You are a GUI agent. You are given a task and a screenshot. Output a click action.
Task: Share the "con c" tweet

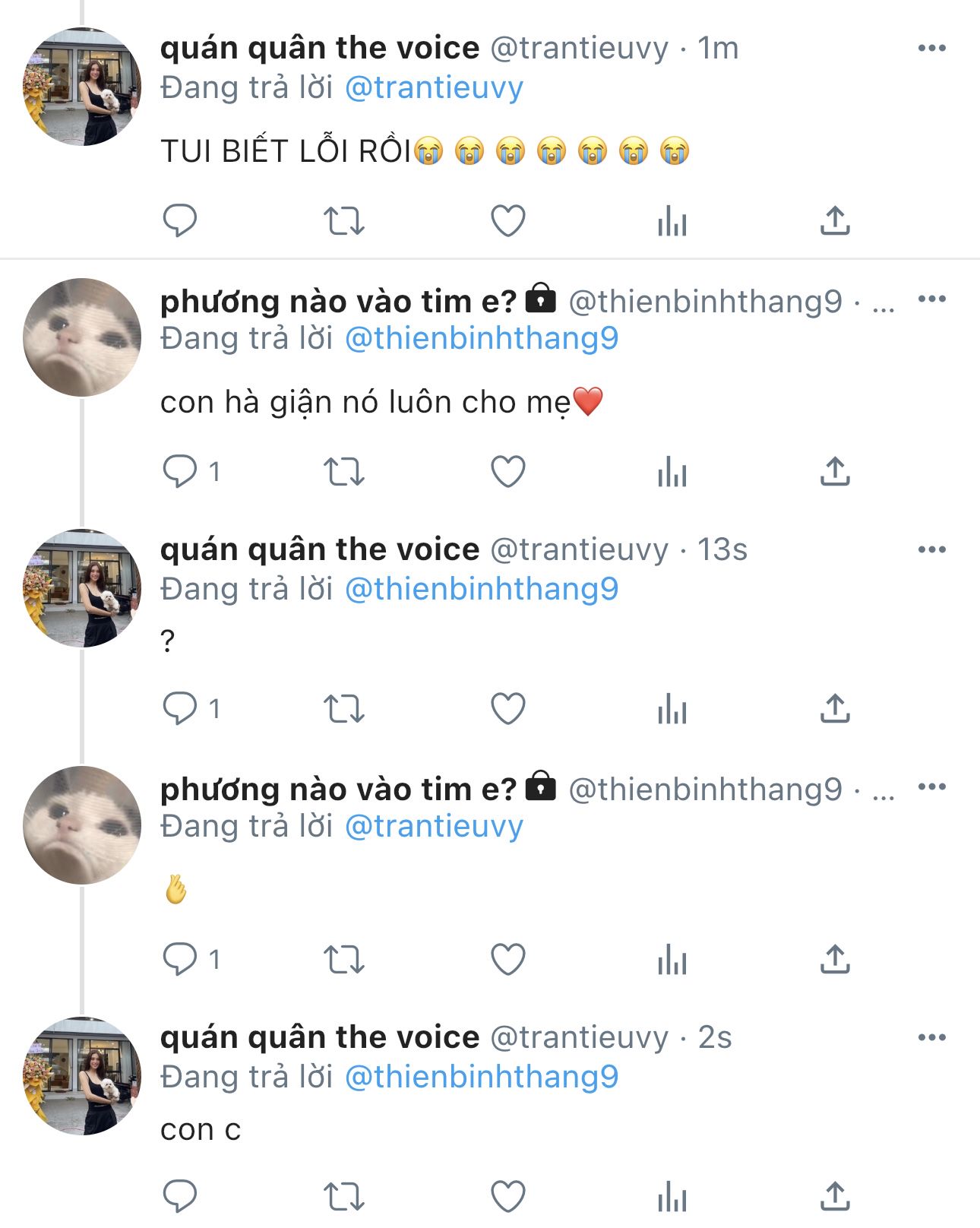[835, 1197]
